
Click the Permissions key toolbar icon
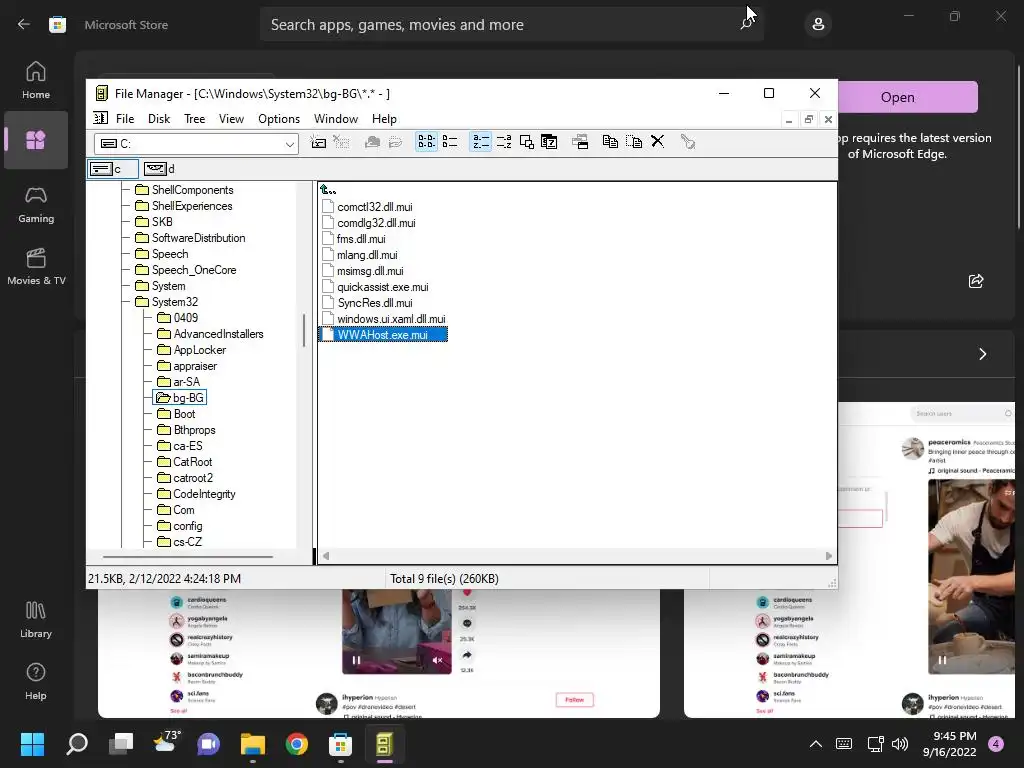pyautogui.click(x=688, y=142)
